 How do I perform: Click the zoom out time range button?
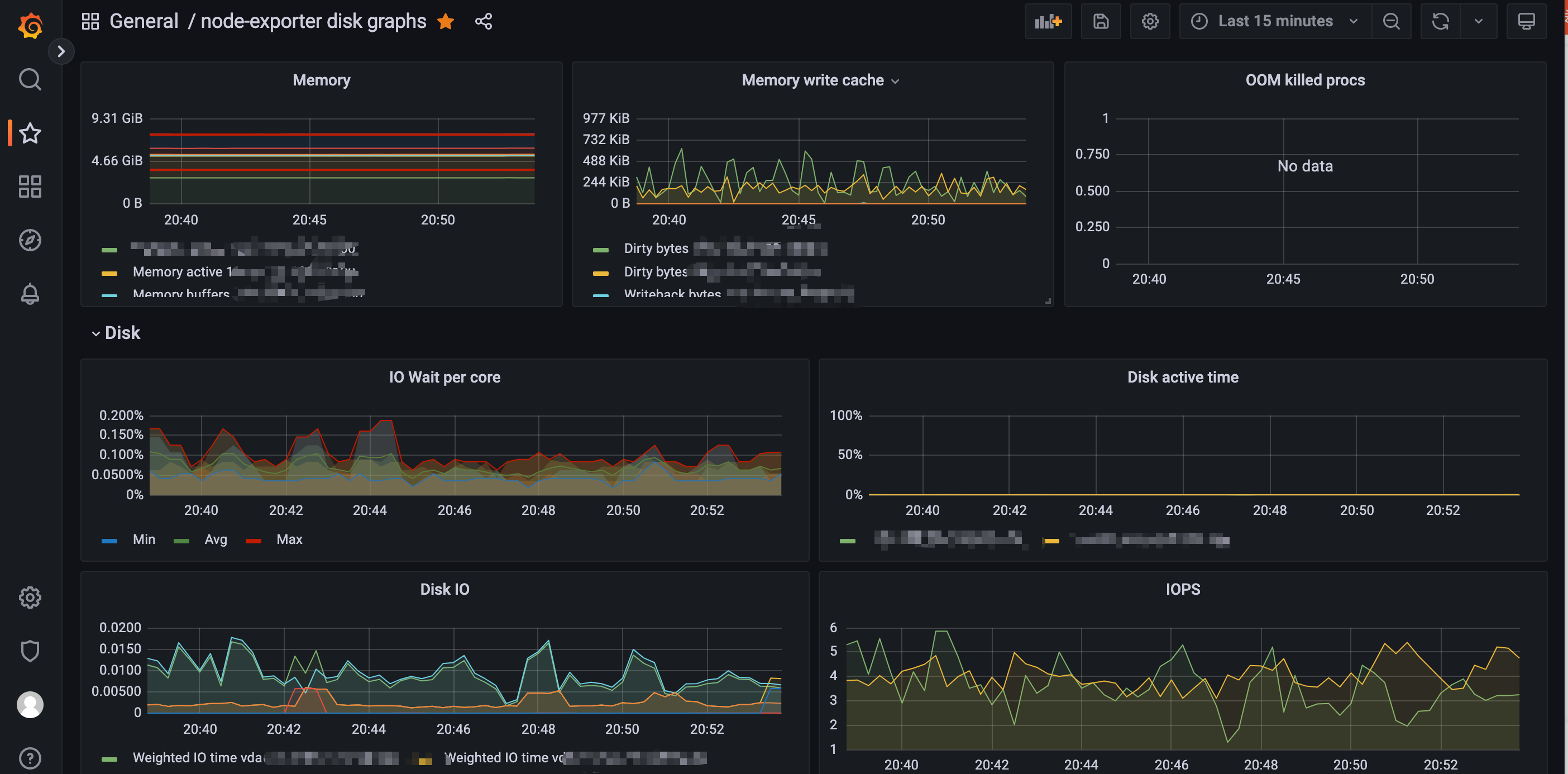1391,21
